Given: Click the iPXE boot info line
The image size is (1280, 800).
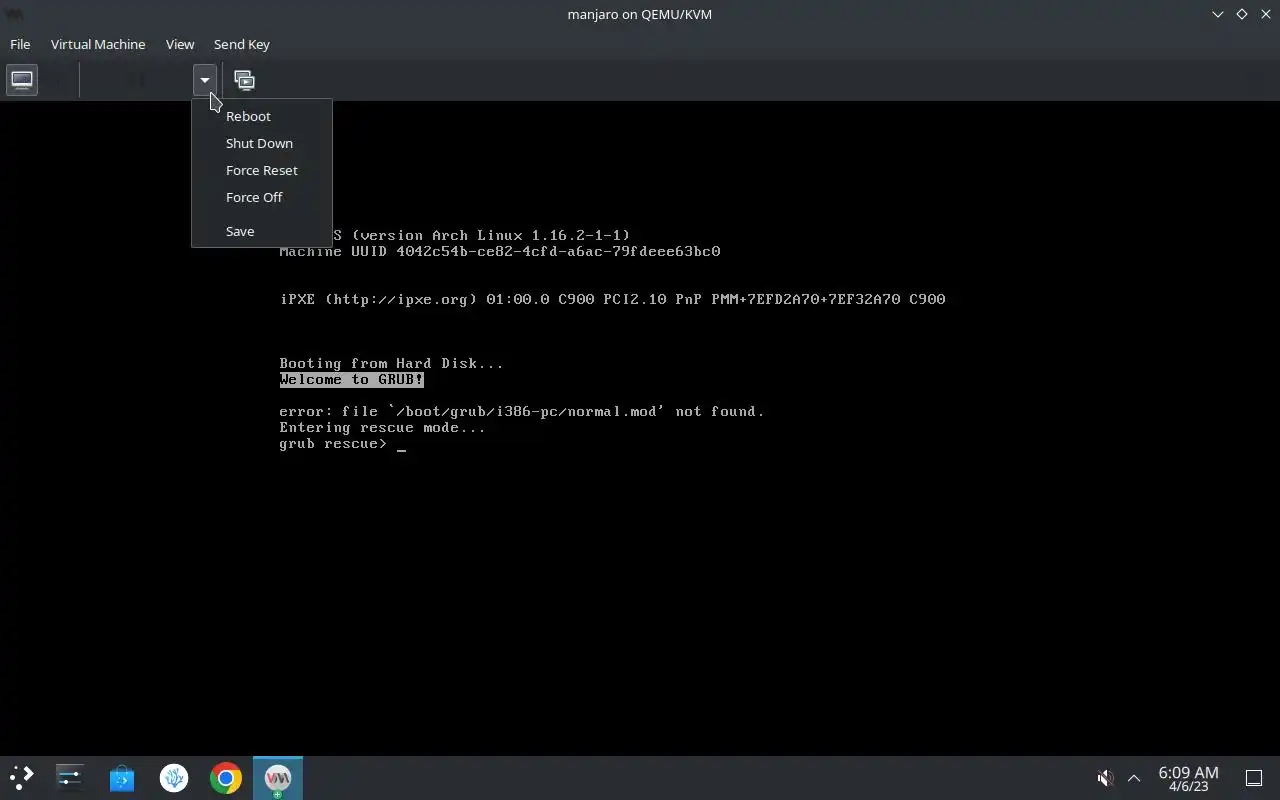Looking at the screenshot, I should (612, 300).
